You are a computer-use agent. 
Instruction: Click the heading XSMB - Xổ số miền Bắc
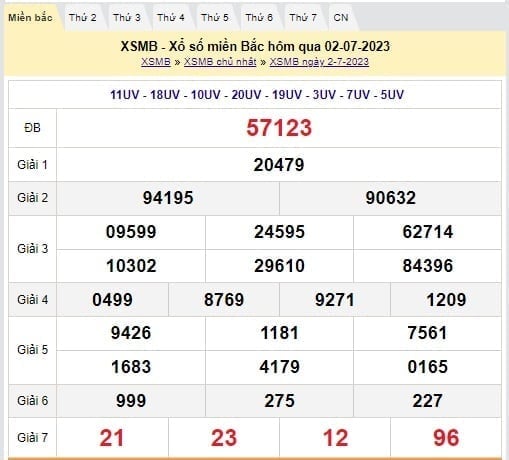(x=255, y=46)
